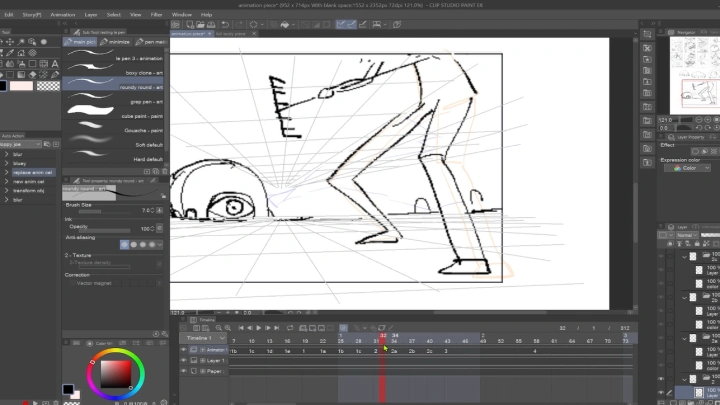Hide the Paper track eye icon
The height and width of the screenshot is (405, 720).
(184, 371)
